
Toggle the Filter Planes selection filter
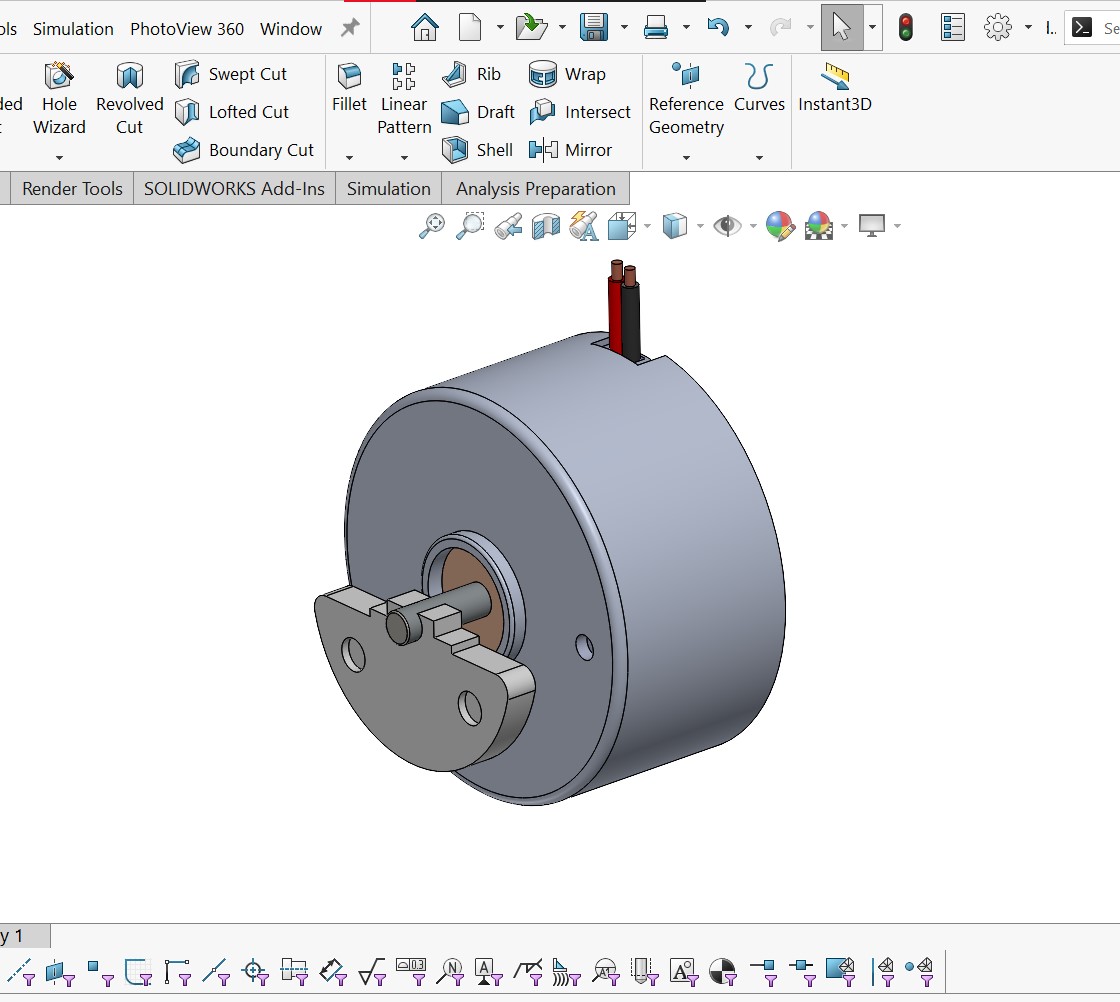pos(60,972)
